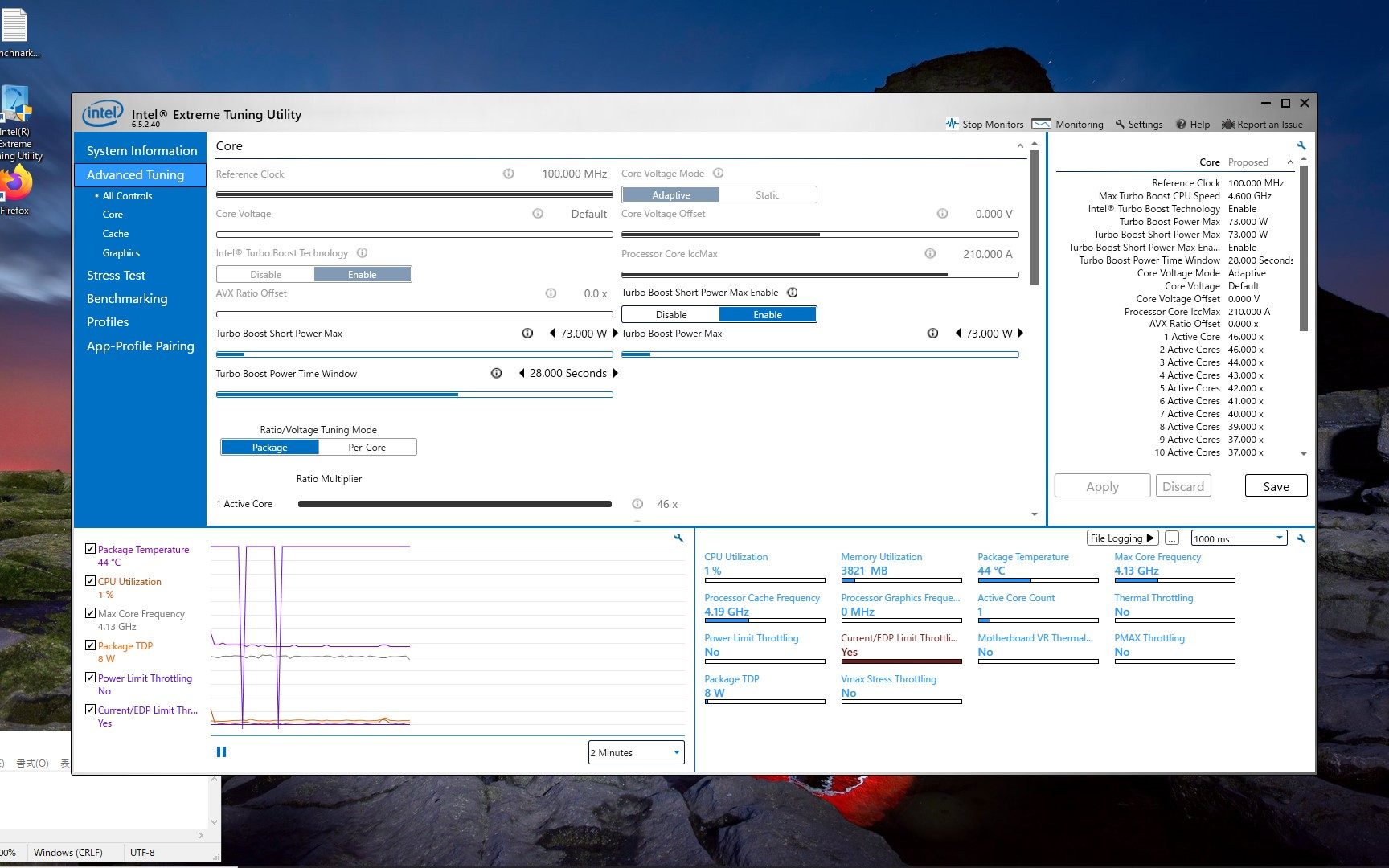Increase Turbo Boost Short Power Max value

click(x=615, y=333)
